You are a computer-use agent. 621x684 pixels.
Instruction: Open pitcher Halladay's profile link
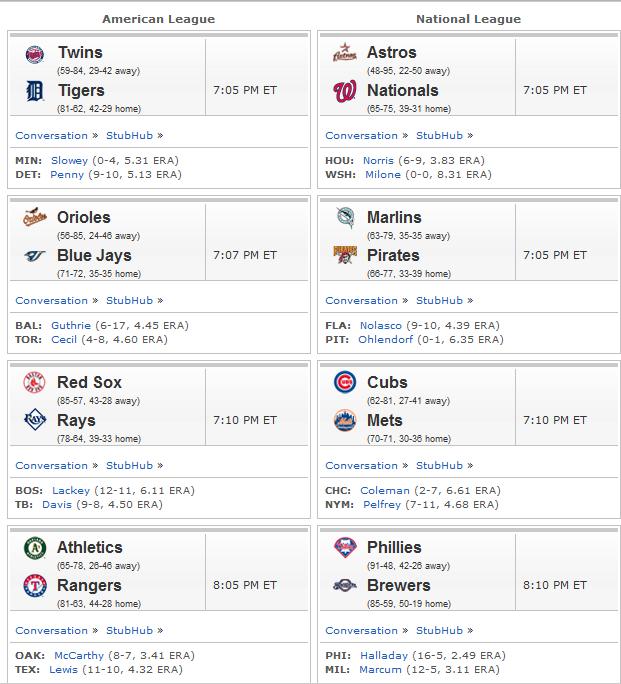click(384, 655)
